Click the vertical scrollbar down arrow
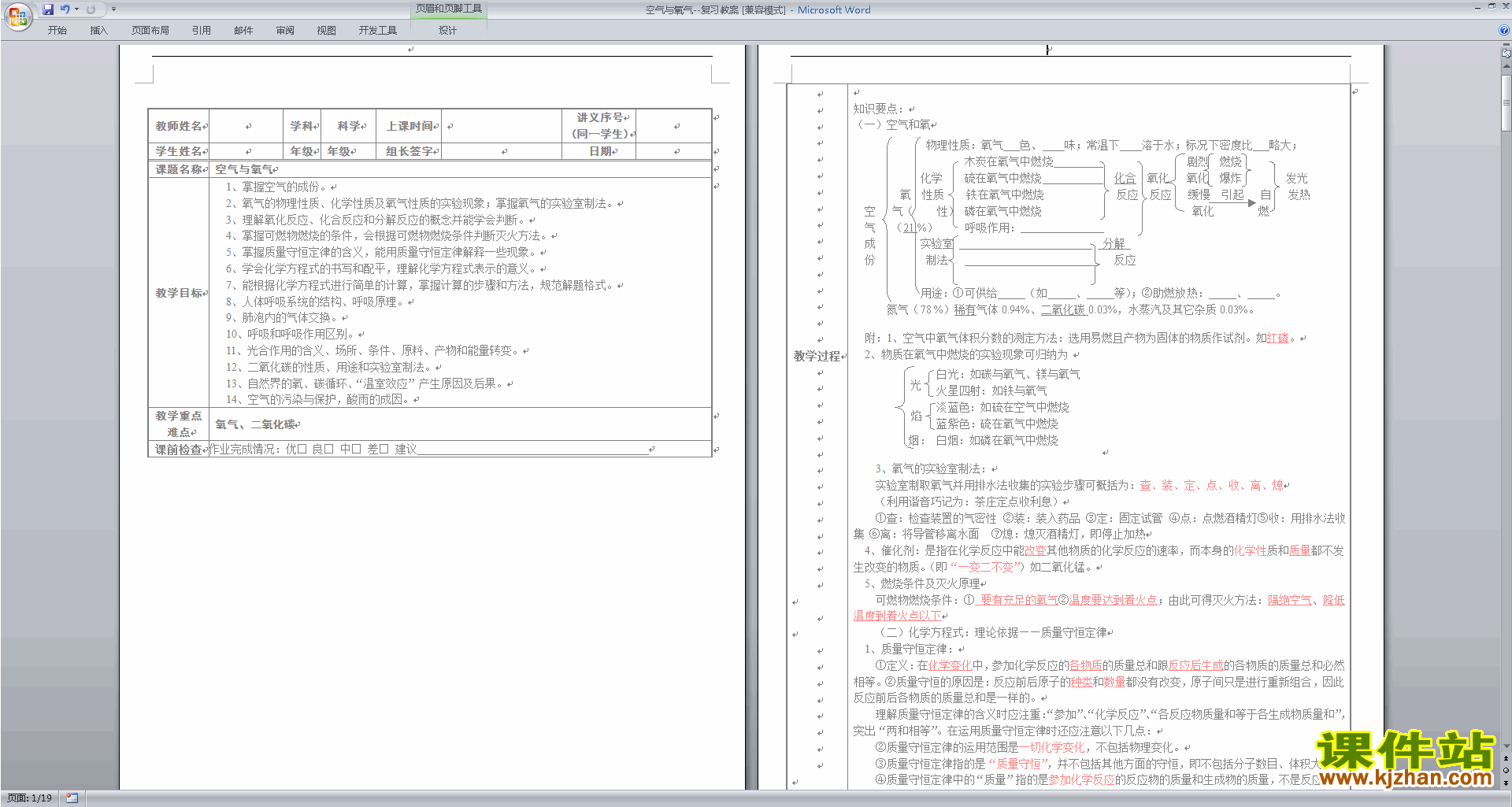1512x807 pixels. coord(1506,746)
